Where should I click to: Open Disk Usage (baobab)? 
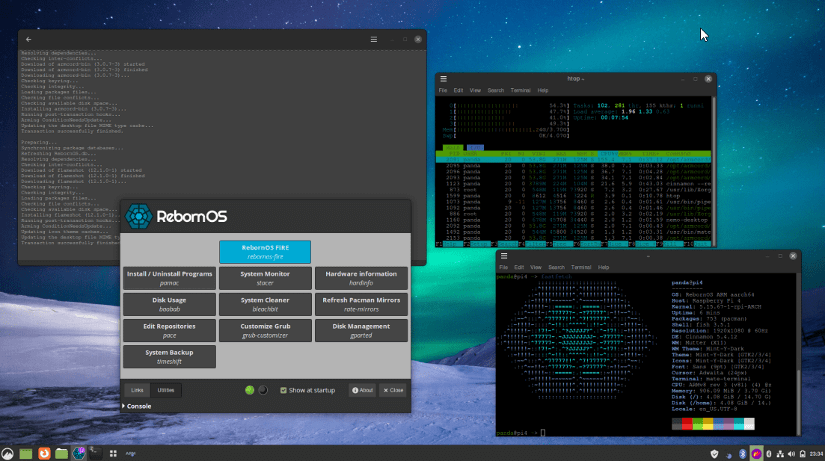pos(169,304)
